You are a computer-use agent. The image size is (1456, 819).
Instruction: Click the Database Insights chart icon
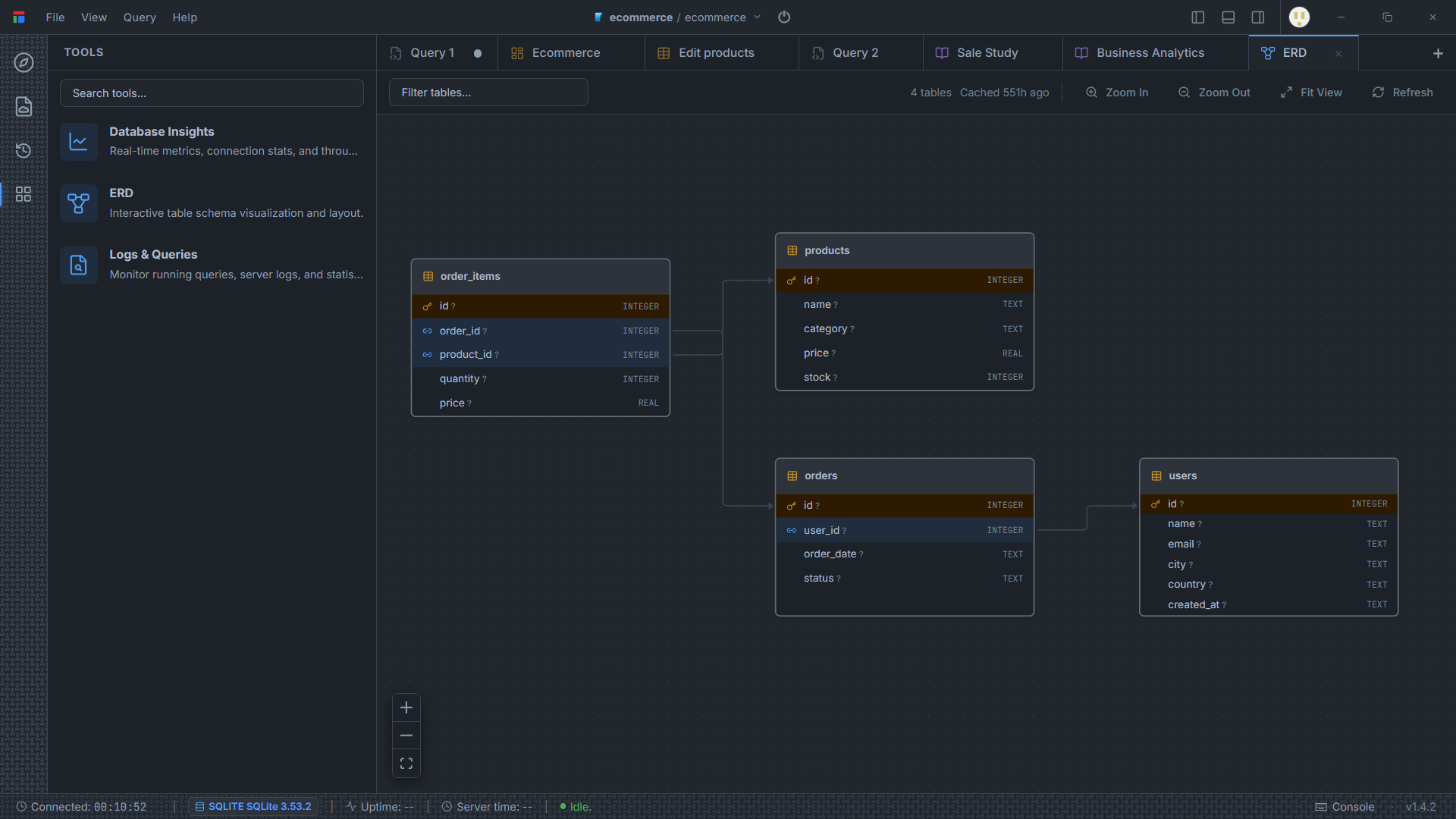click(x=79, y=142)
